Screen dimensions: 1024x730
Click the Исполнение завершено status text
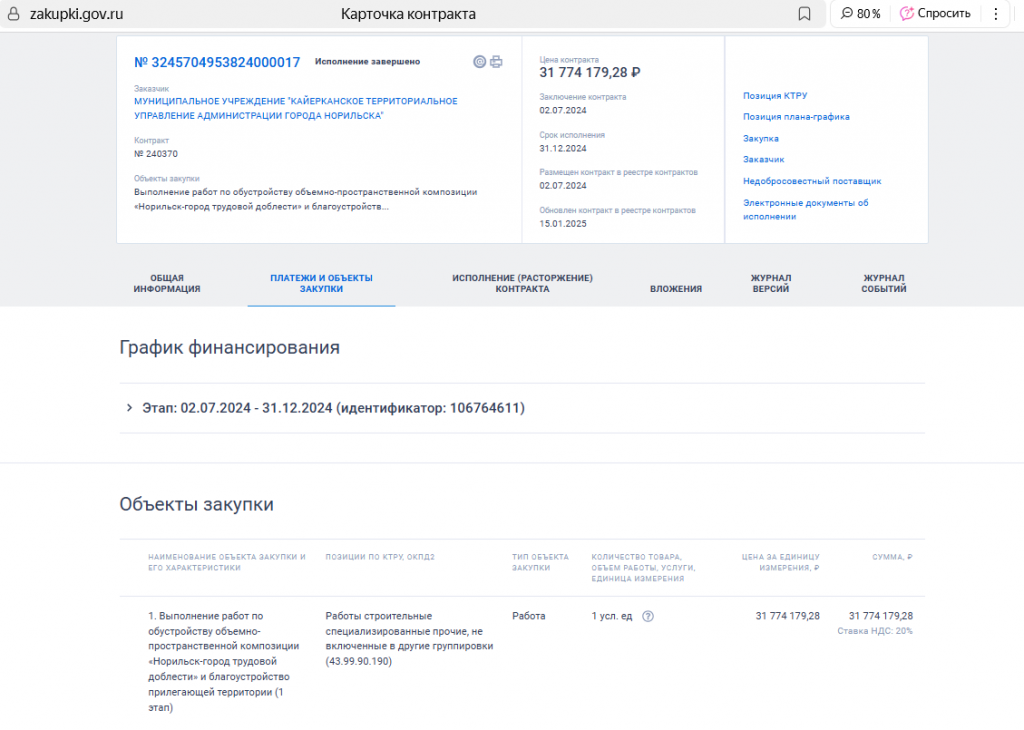368,61
